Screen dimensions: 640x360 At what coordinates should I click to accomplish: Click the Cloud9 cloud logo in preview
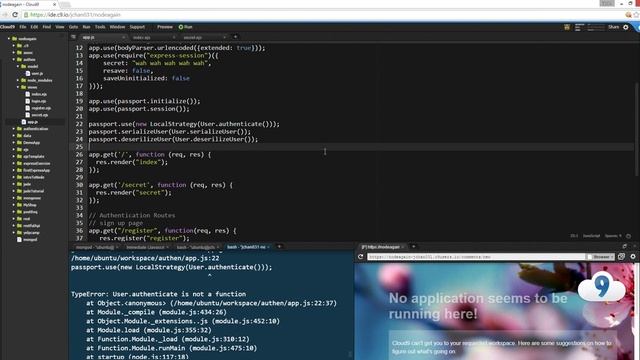click(x=602, y=287)
